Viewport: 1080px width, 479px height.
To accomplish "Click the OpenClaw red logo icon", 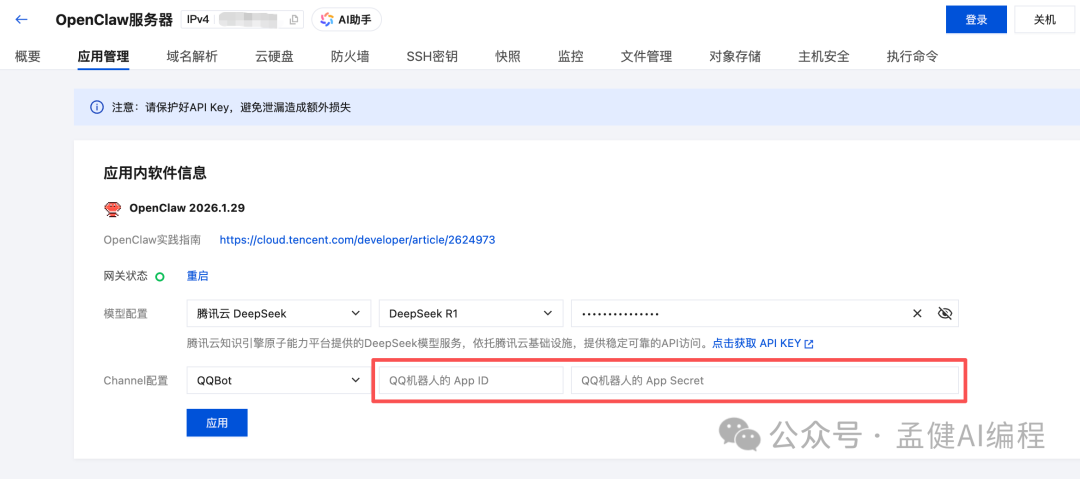I will pyautogui.click(x=113, y=209).
